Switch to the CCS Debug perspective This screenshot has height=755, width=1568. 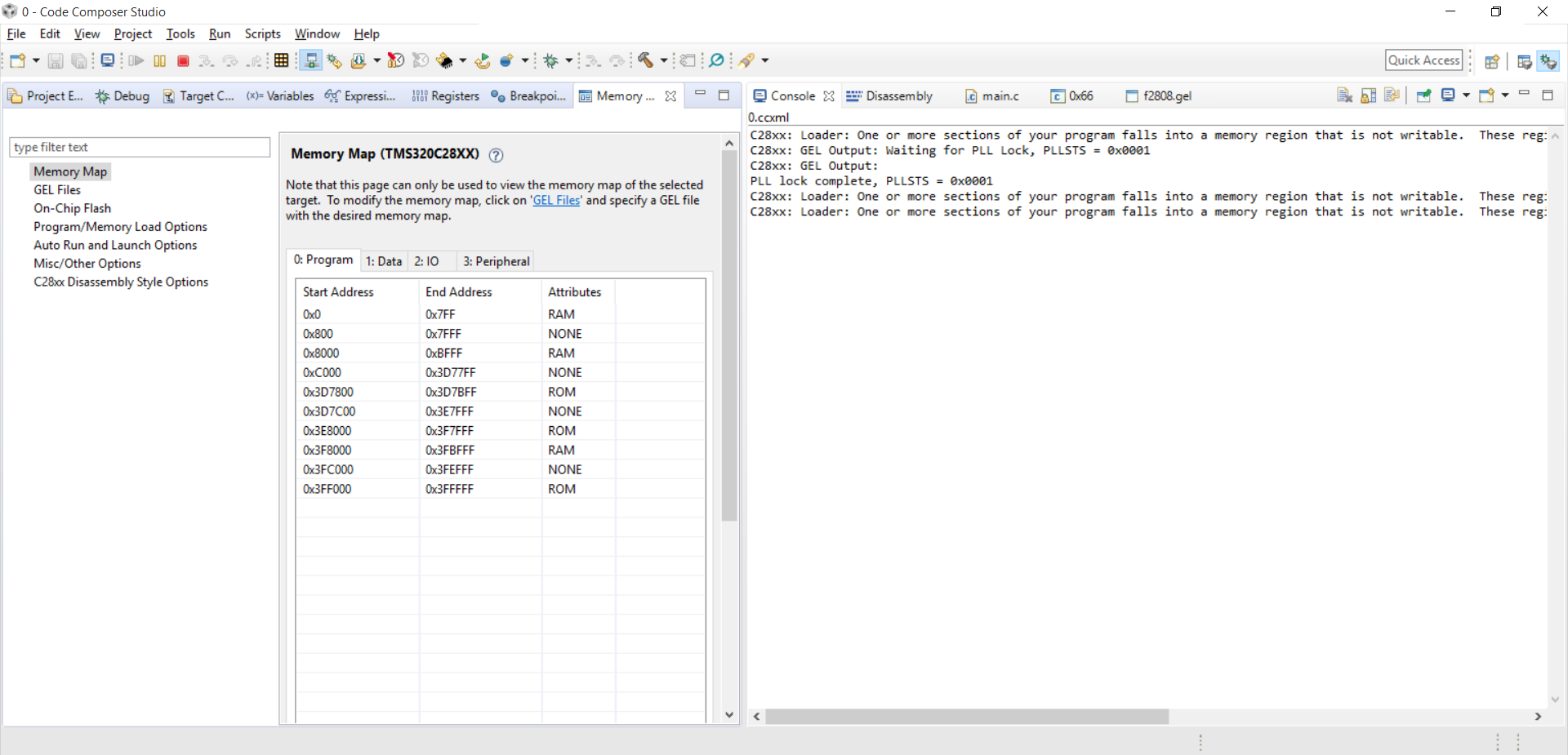pyautogui.click(x=1548, y=61)
